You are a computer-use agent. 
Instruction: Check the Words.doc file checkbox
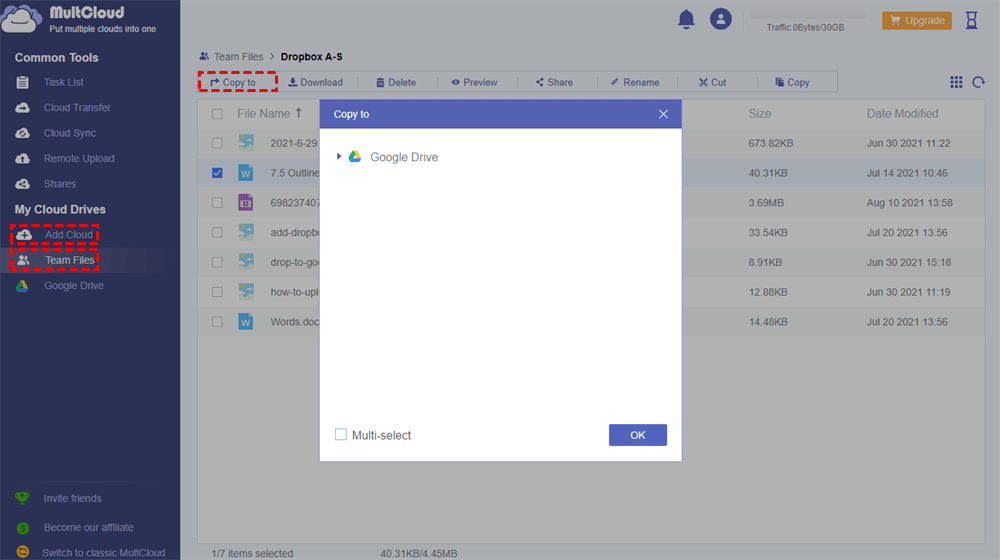pyautogui.click(x=217, y=322)
